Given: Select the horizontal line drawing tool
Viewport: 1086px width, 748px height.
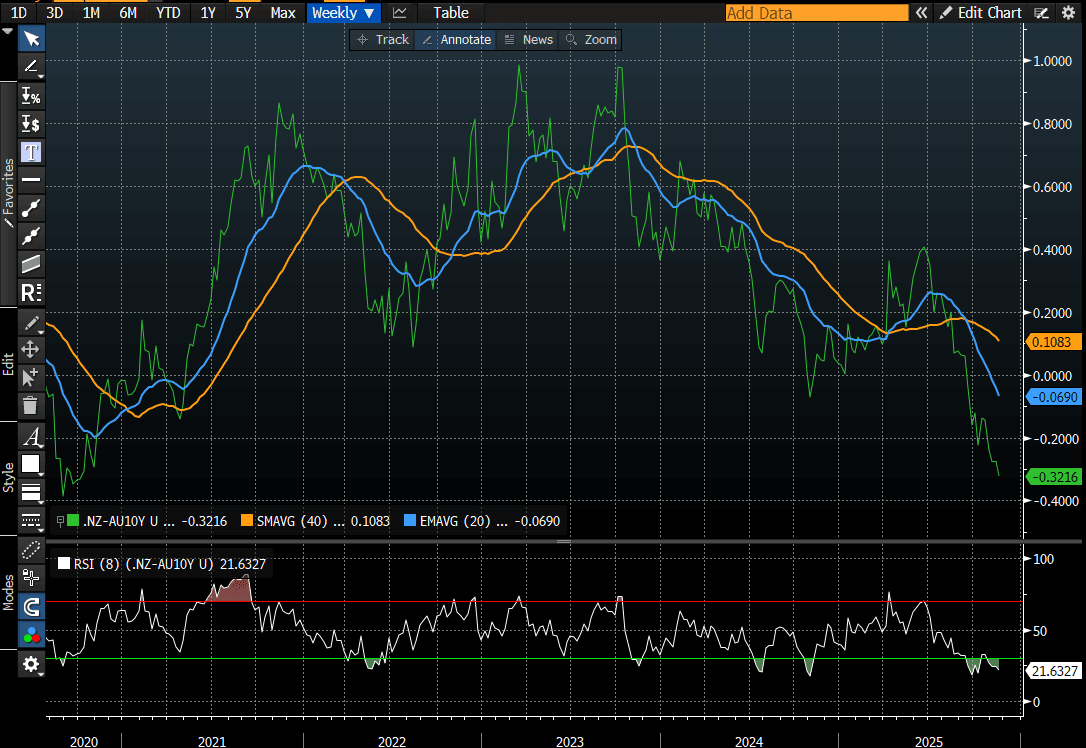Looking at the screenshot, I should coord(32,180).
